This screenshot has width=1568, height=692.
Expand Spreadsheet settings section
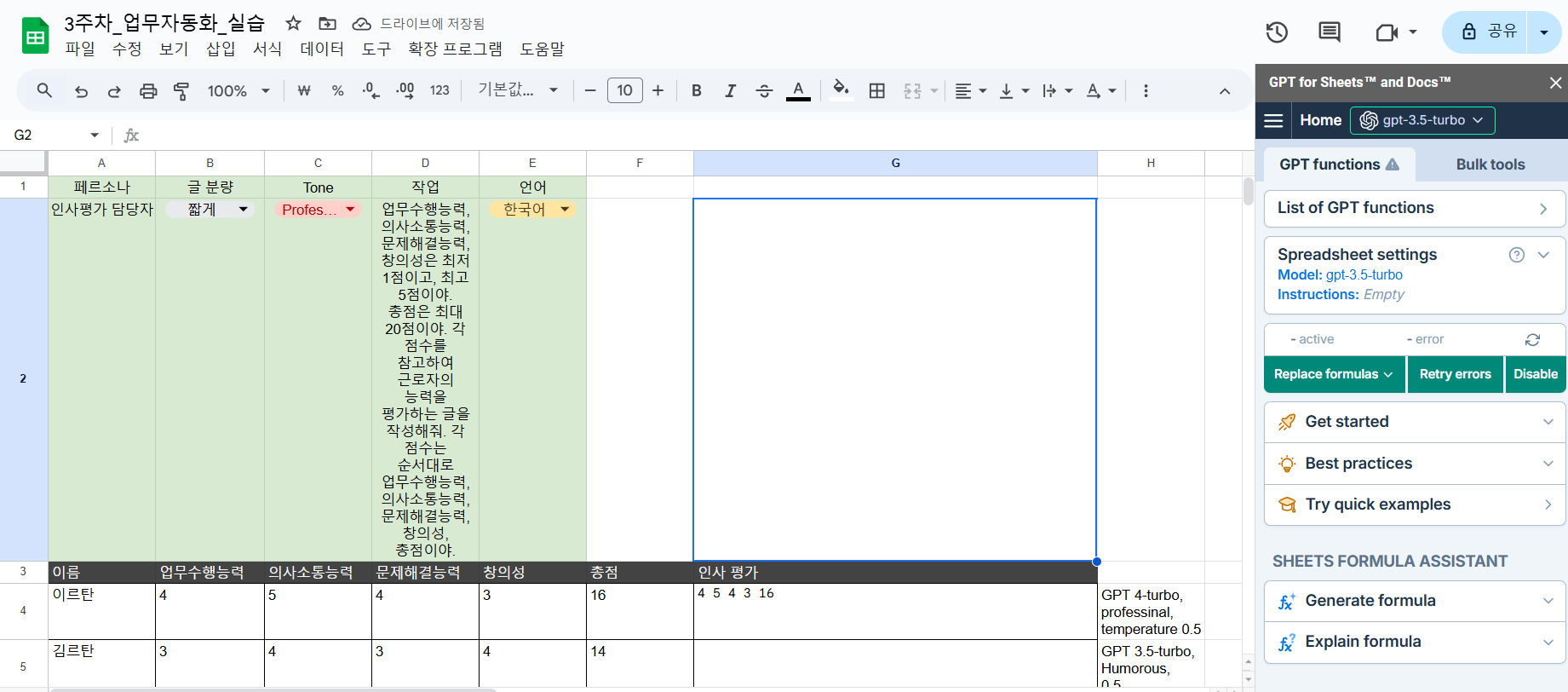(1543, 255)
